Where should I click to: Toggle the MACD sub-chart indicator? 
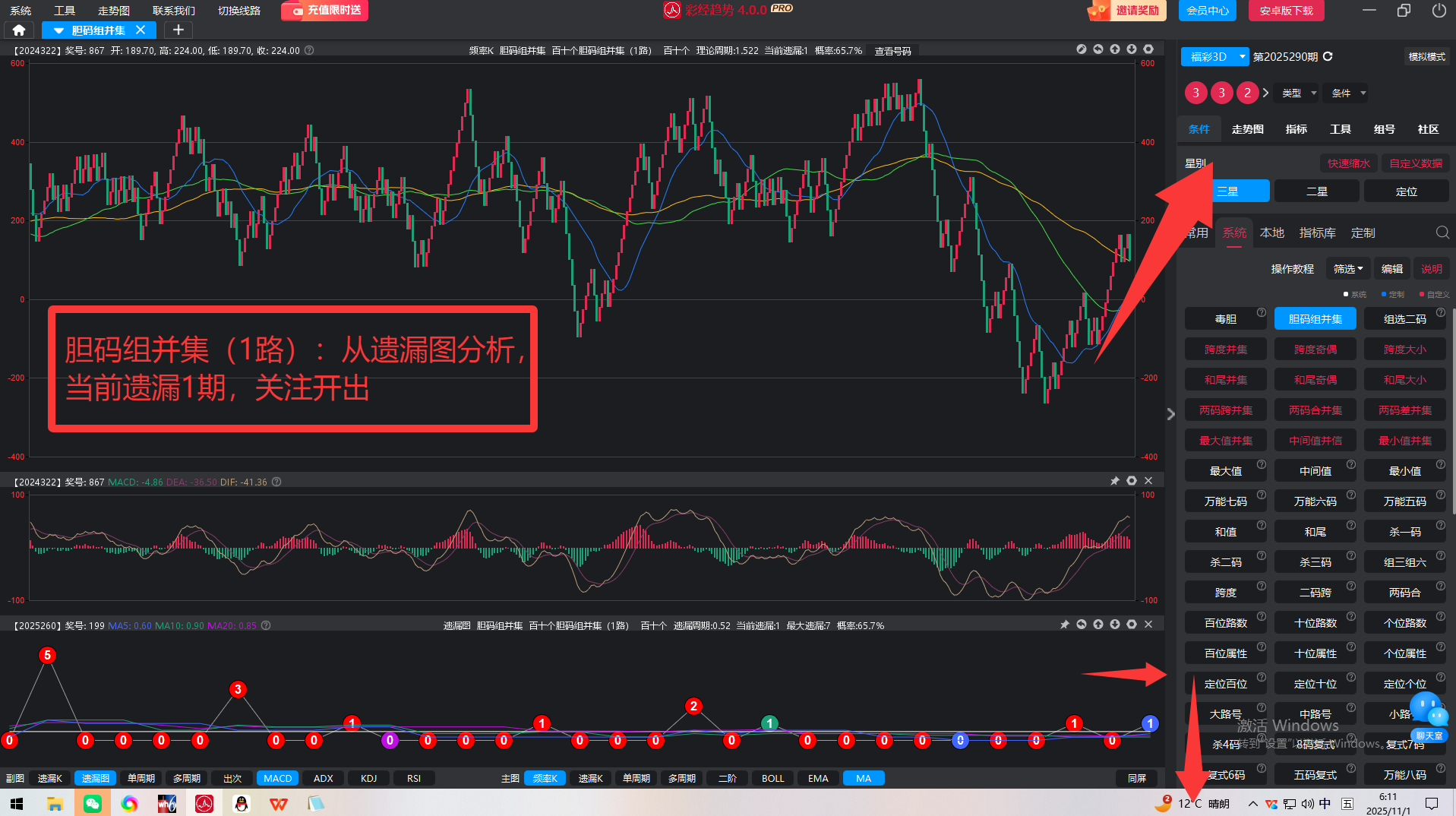coord(277,778)
